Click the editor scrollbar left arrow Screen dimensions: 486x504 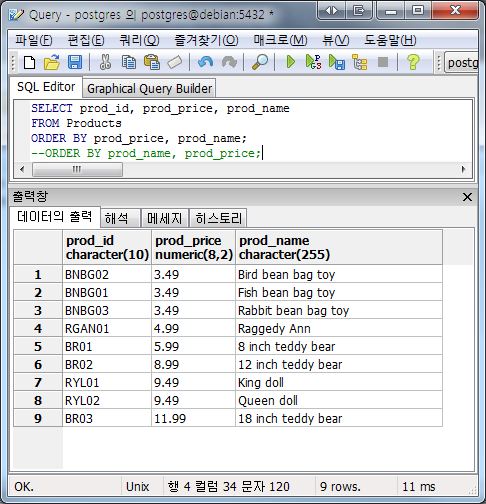[22, 169]
